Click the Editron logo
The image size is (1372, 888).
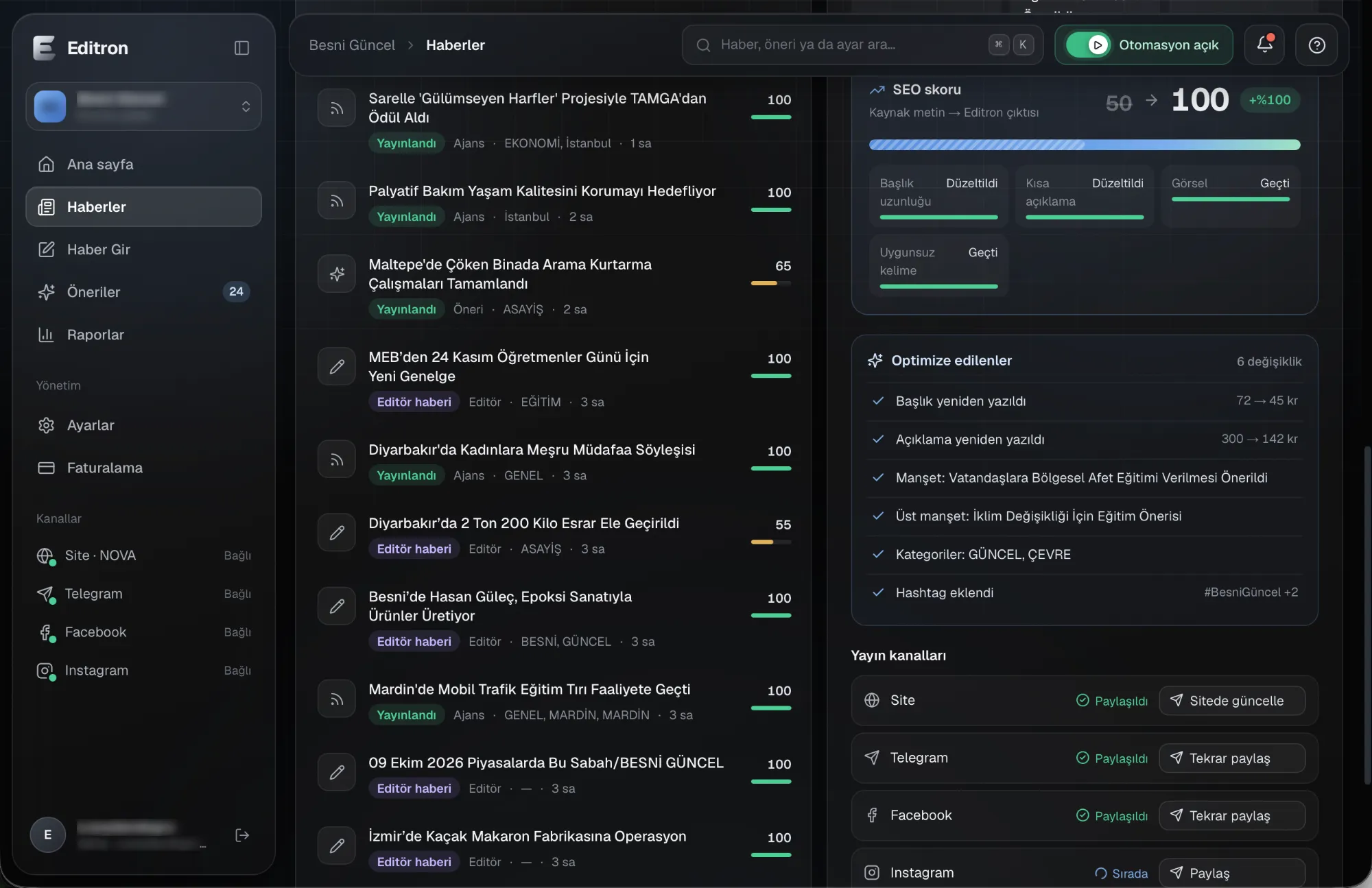[x=44, y=48]
